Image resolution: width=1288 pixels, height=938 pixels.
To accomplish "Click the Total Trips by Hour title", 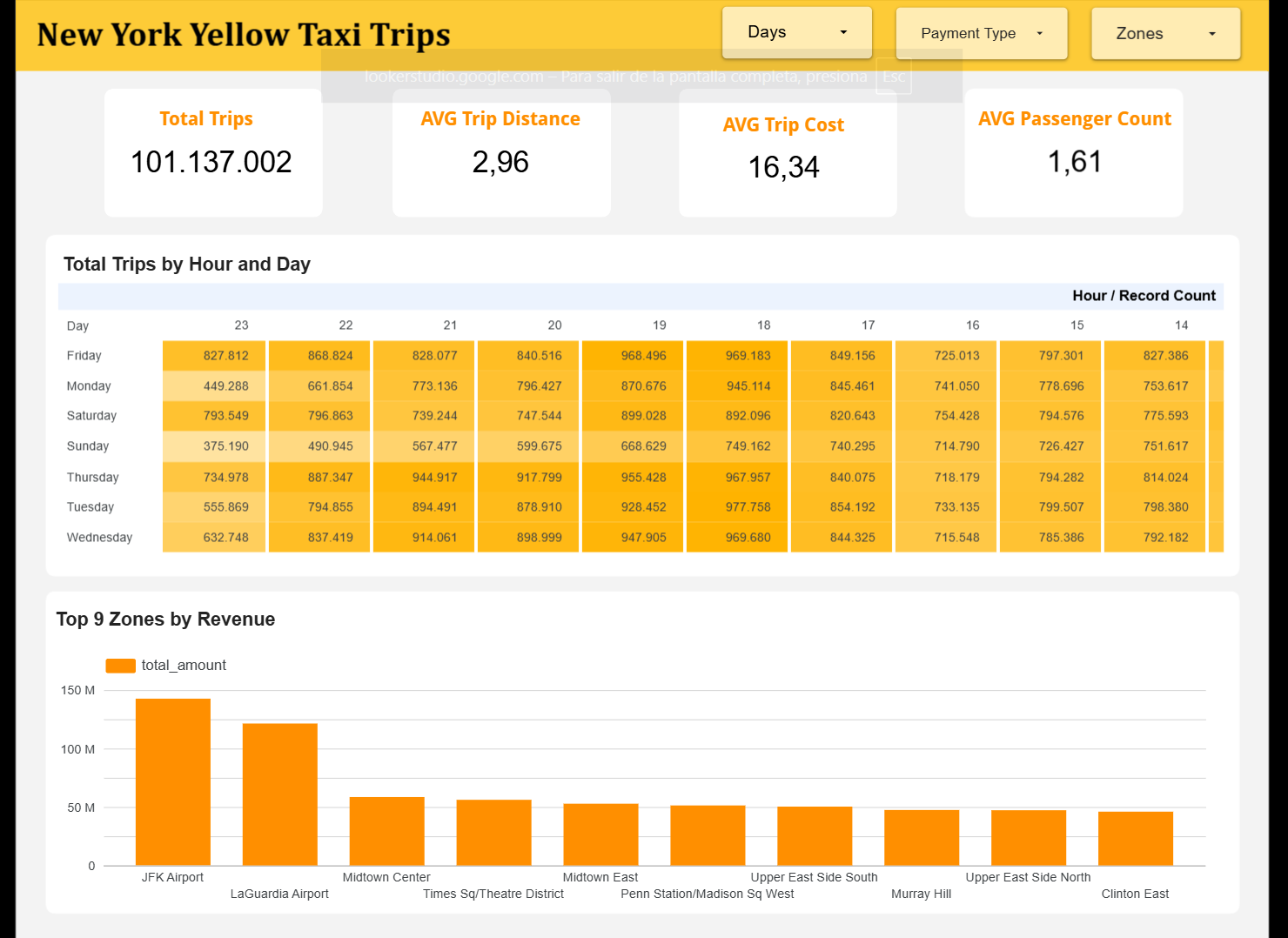I will tap(187, 265).
